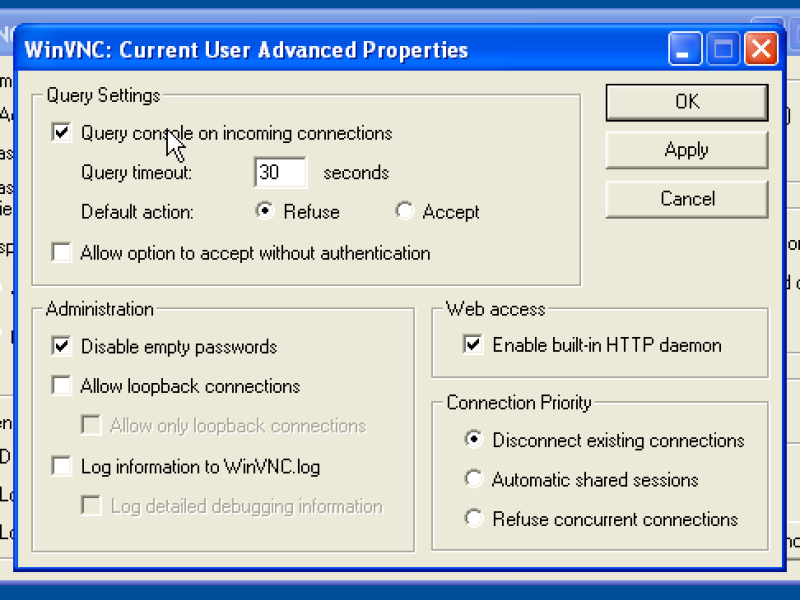The width and height of the screenshot is (800, 600).
Task: Select Refuse as default action
Action: click(x=264, y=211)
